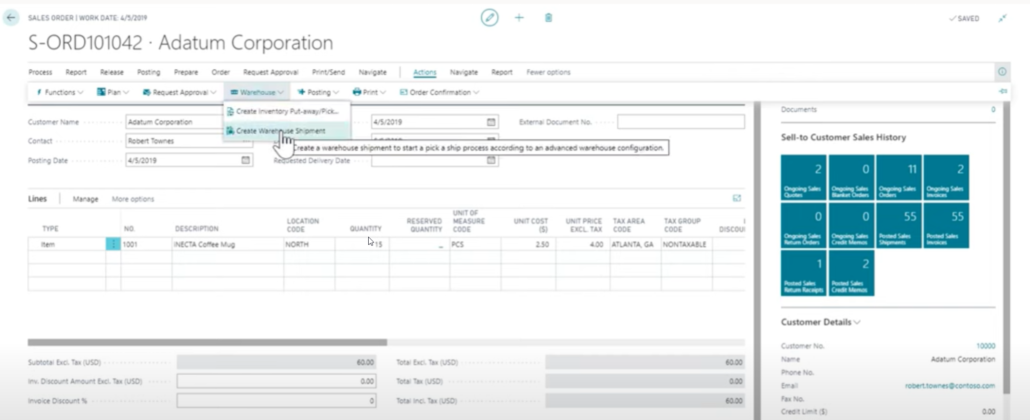Expand the Order Confirmation dropdown
The height and width of the screenshot is (420, 1030).
(x=439, y=92)
